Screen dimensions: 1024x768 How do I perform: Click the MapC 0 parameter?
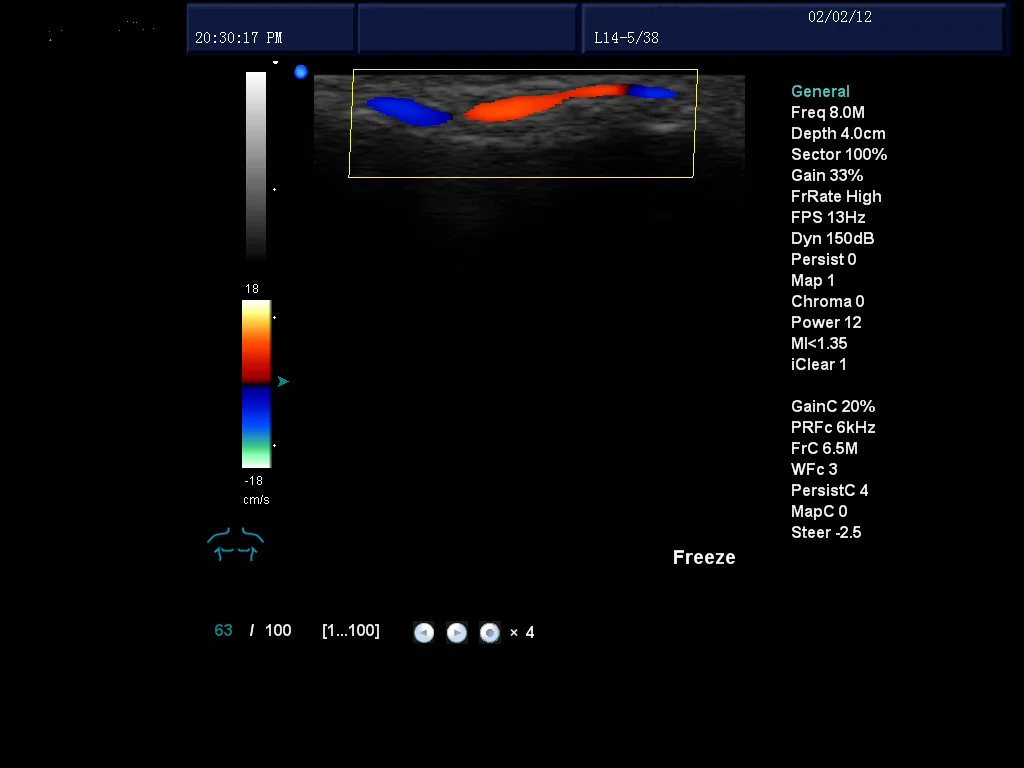tap(820, 511)
